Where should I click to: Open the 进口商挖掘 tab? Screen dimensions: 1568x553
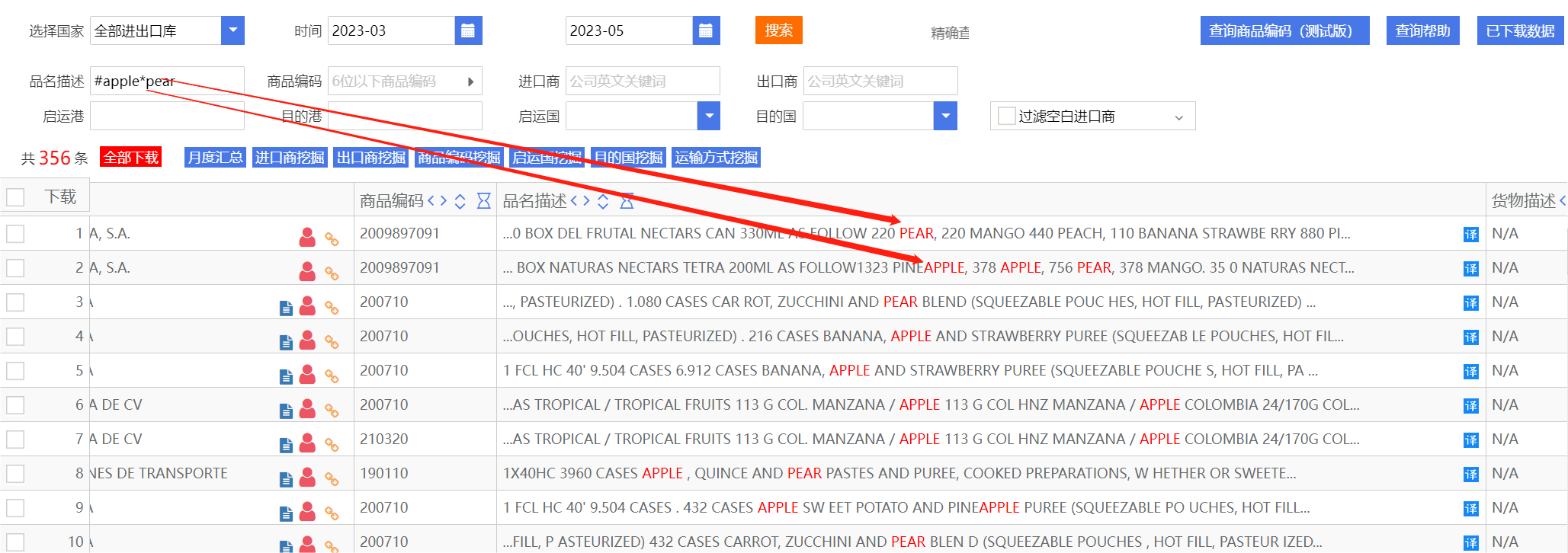[x=290, y=158]
